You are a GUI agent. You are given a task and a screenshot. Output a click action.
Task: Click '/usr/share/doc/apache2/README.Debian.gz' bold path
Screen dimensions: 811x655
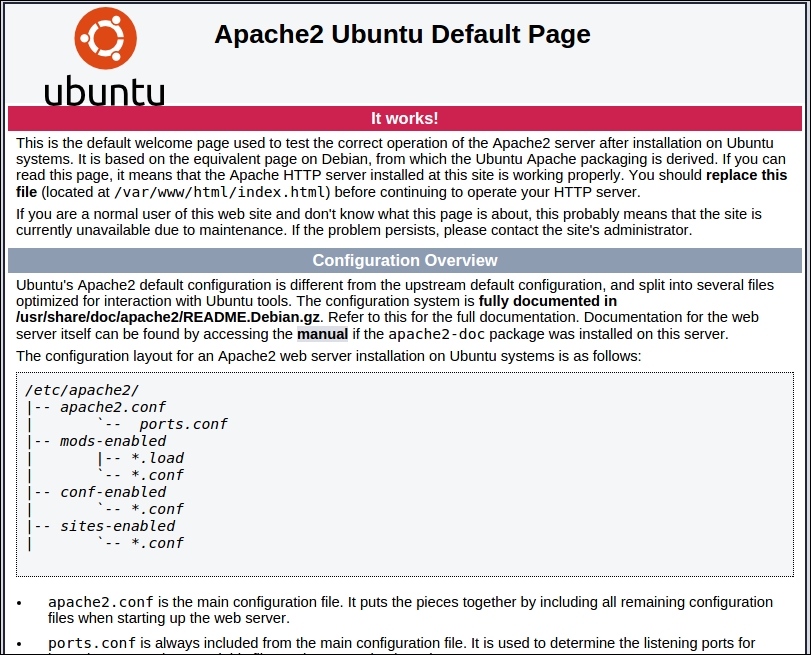coord(168,317)
